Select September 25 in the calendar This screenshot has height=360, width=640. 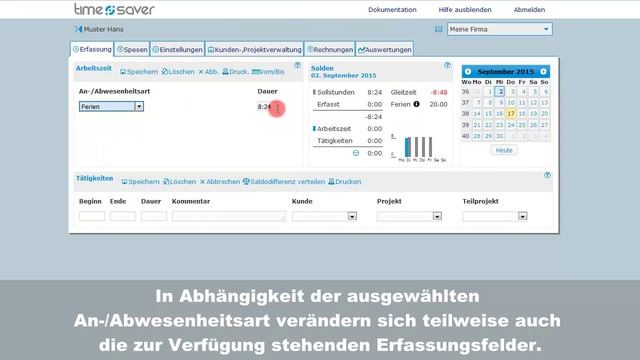pyautogui.click(x=522, y=125)
